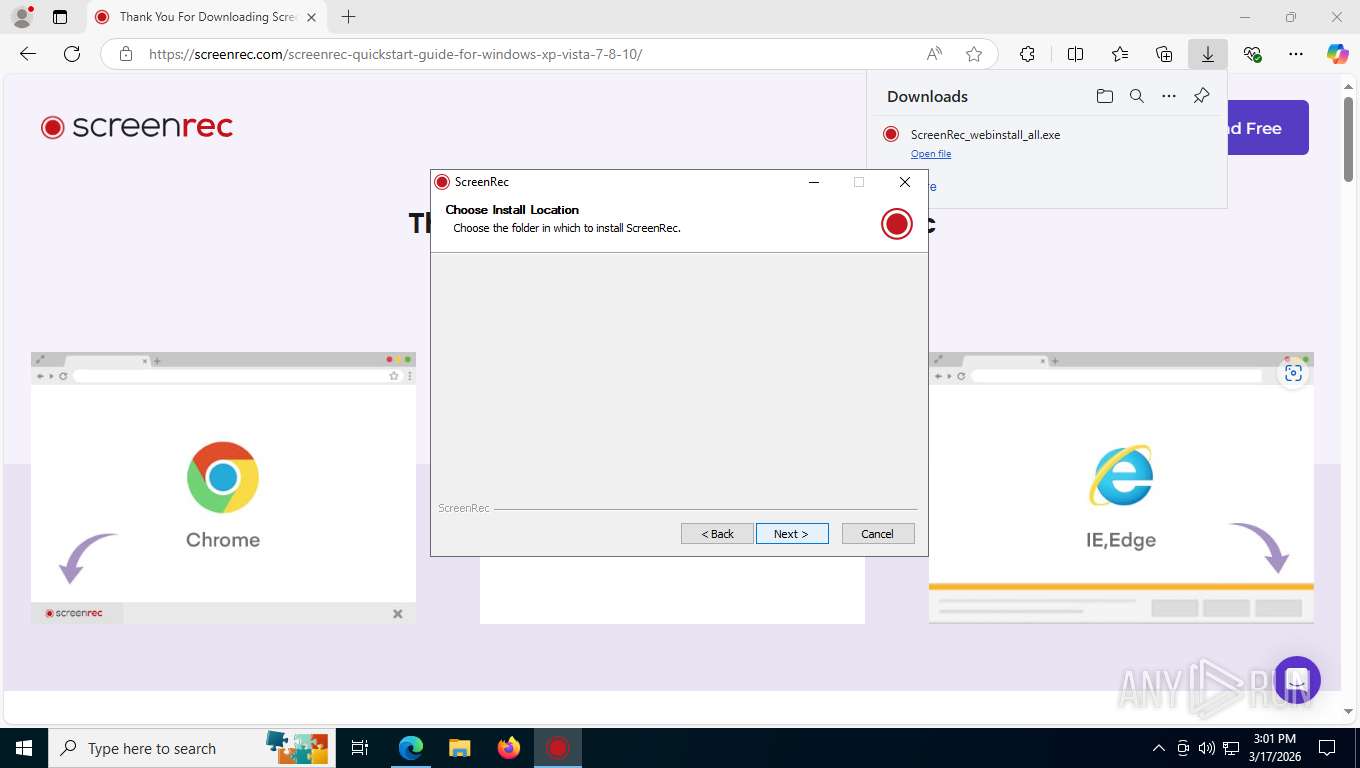Open Browser essentials icon
The image size is (1360, 768).
(1252, 54)
